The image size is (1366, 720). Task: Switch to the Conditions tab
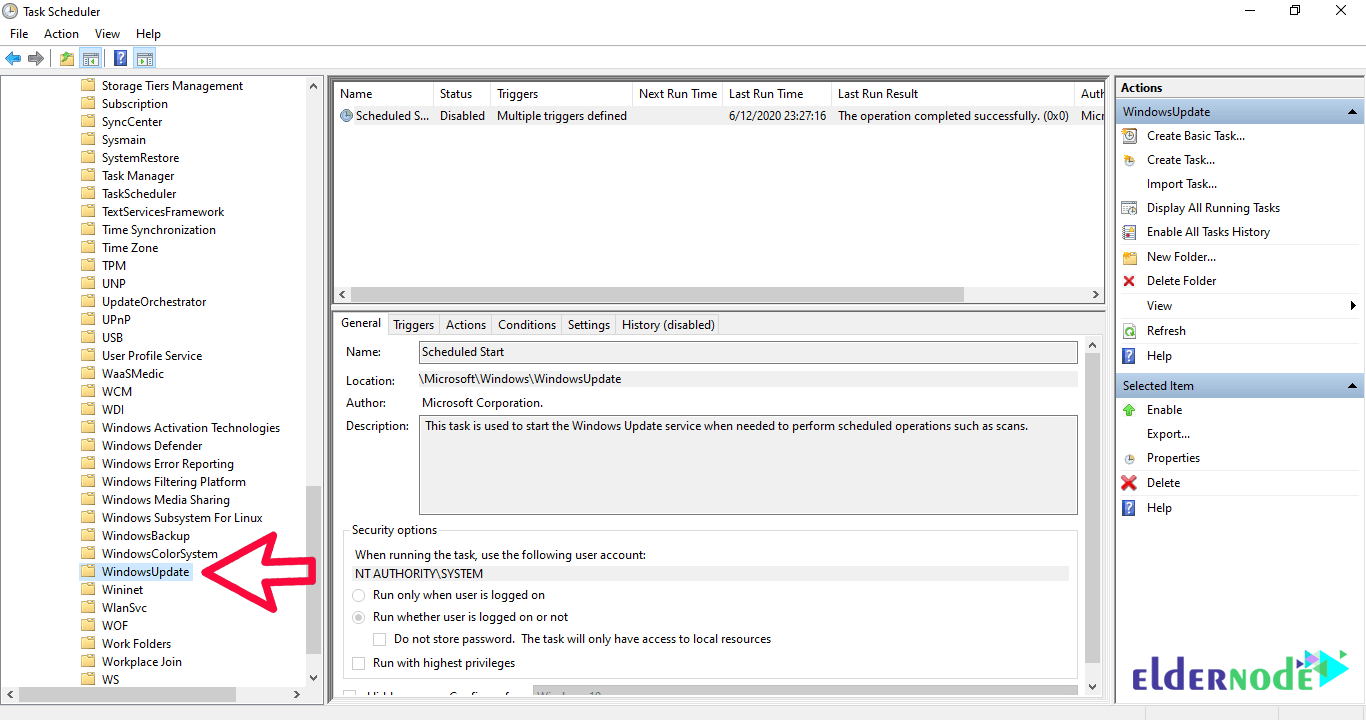point(527,325)
